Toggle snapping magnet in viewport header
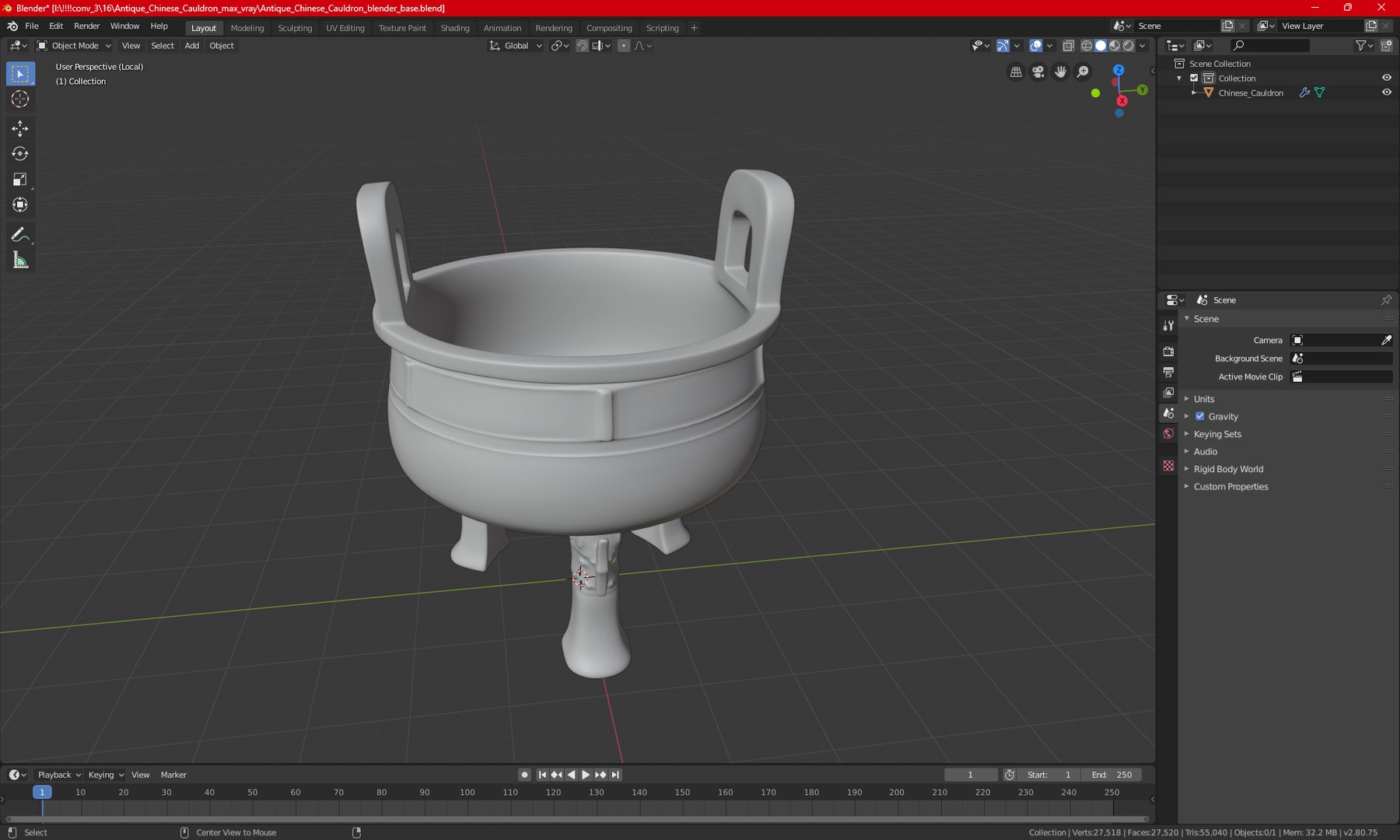 pos(582,46)
